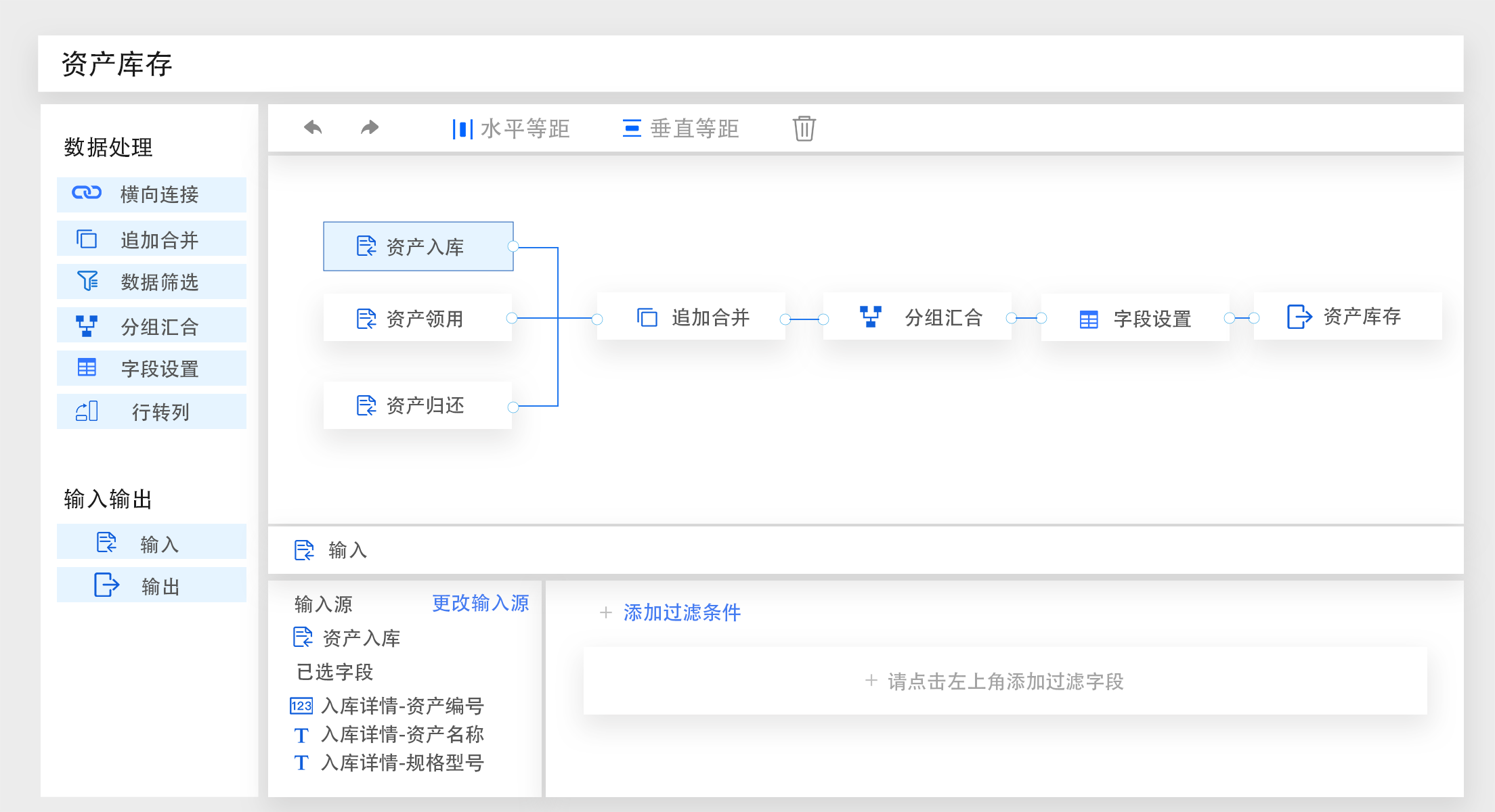
Task: Pick 行转列 tool from sidebar
Action: [x=152, y=411]
